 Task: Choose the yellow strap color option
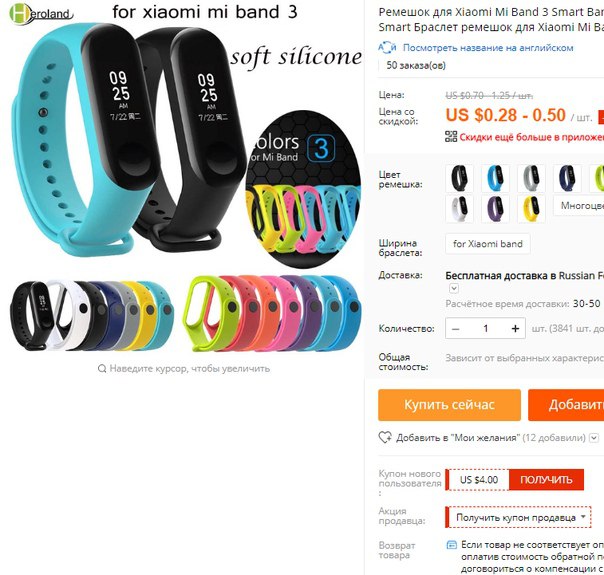click(x=531, y=209)
